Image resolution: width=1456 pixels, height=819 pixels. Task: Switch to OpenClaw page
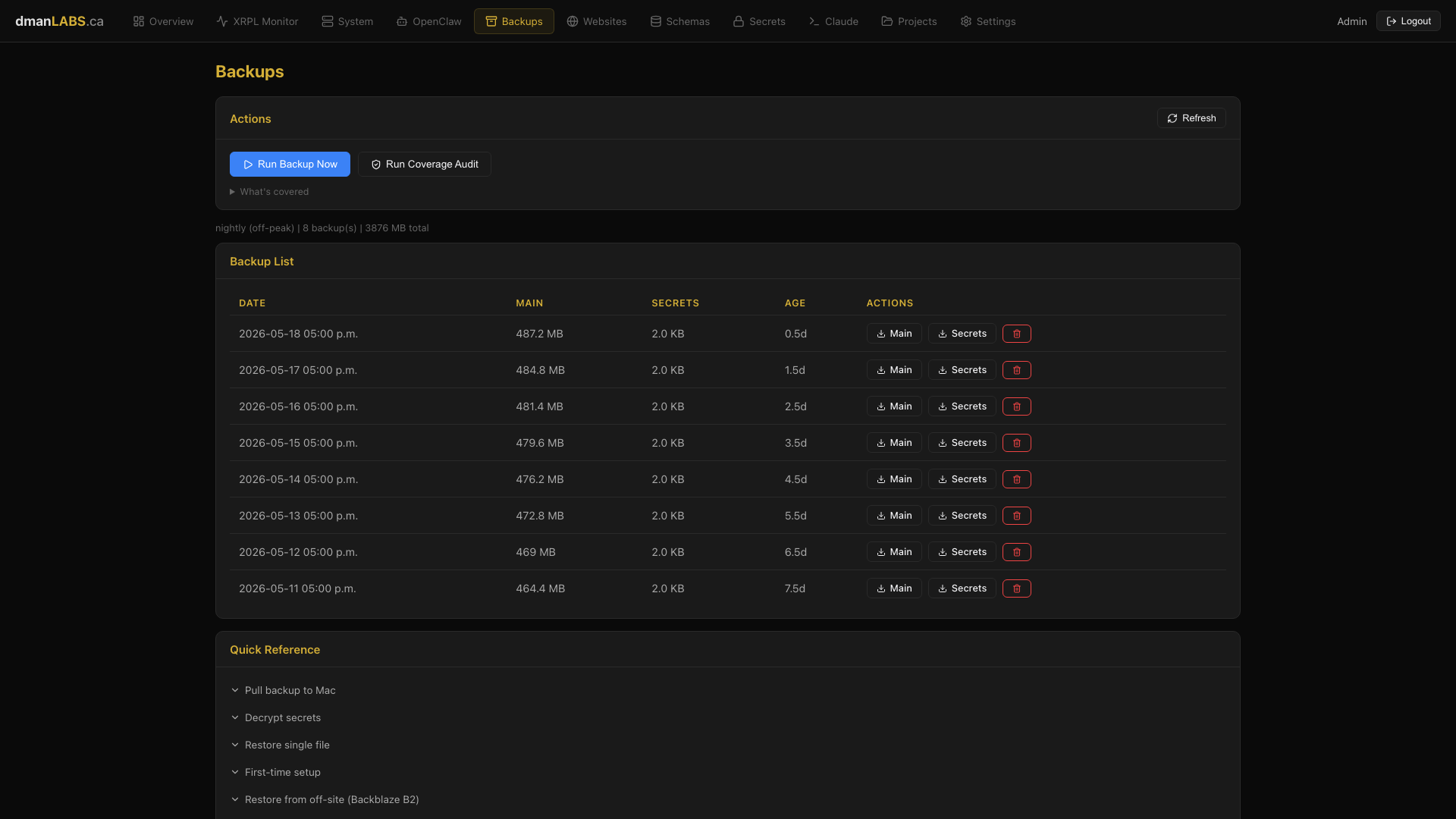point(428,21)
